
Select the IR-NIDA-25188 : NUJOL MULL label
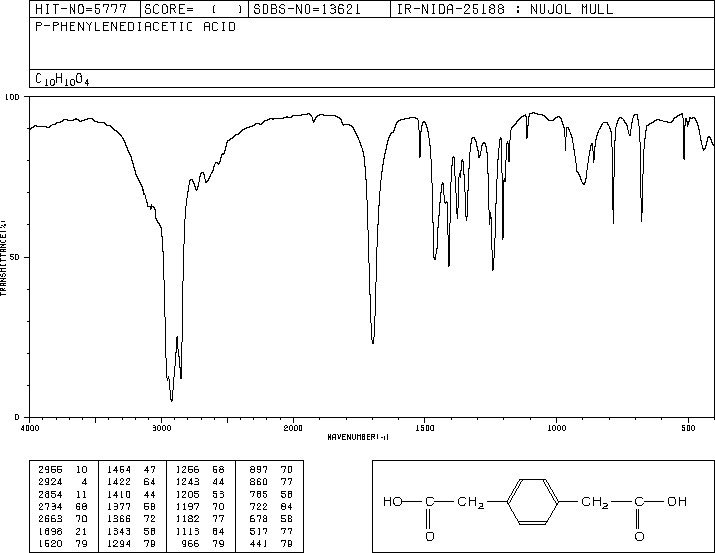pyautogui.click(x=505, y=9)
